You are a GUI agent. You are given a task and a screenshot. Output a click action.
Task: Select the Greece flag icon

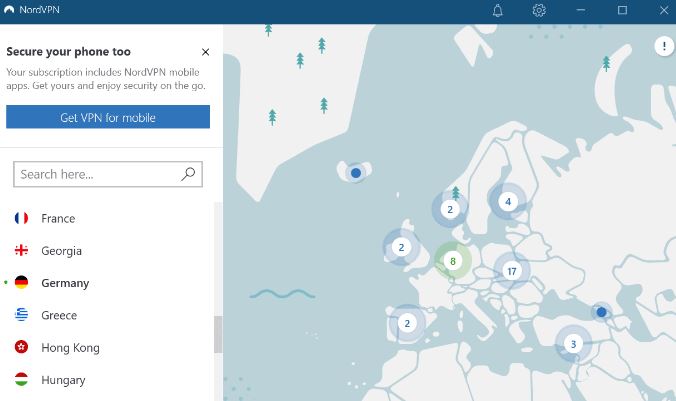coord(21,315)
